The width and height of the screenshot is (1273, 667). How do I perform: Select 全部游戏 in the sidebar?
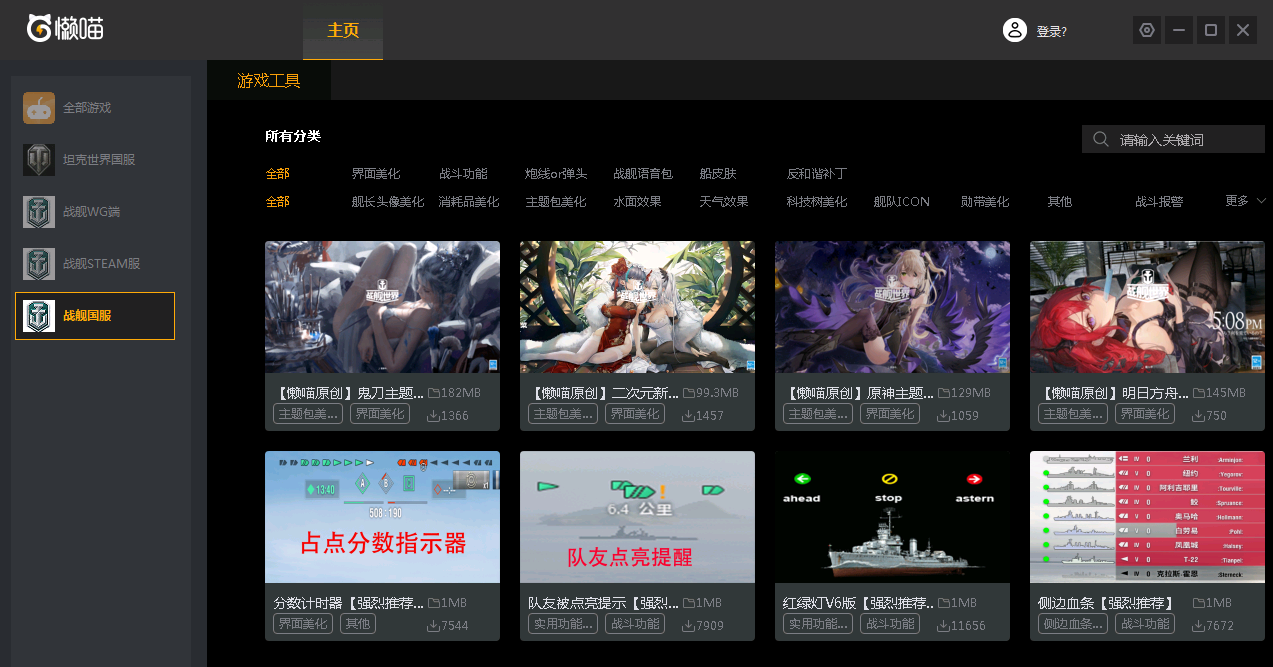pos(95,108)
